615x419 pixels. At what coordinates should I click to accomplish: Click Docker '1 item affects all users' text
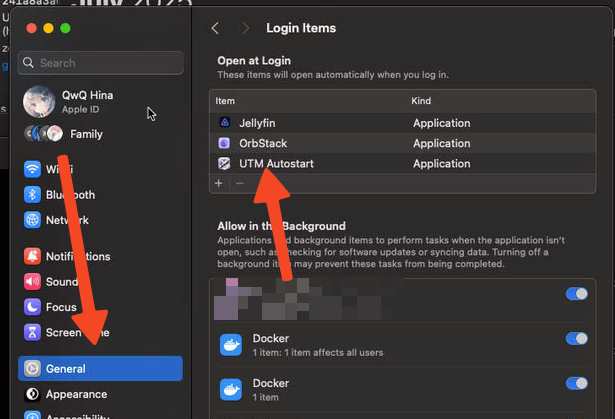click(x=318, y=353)
